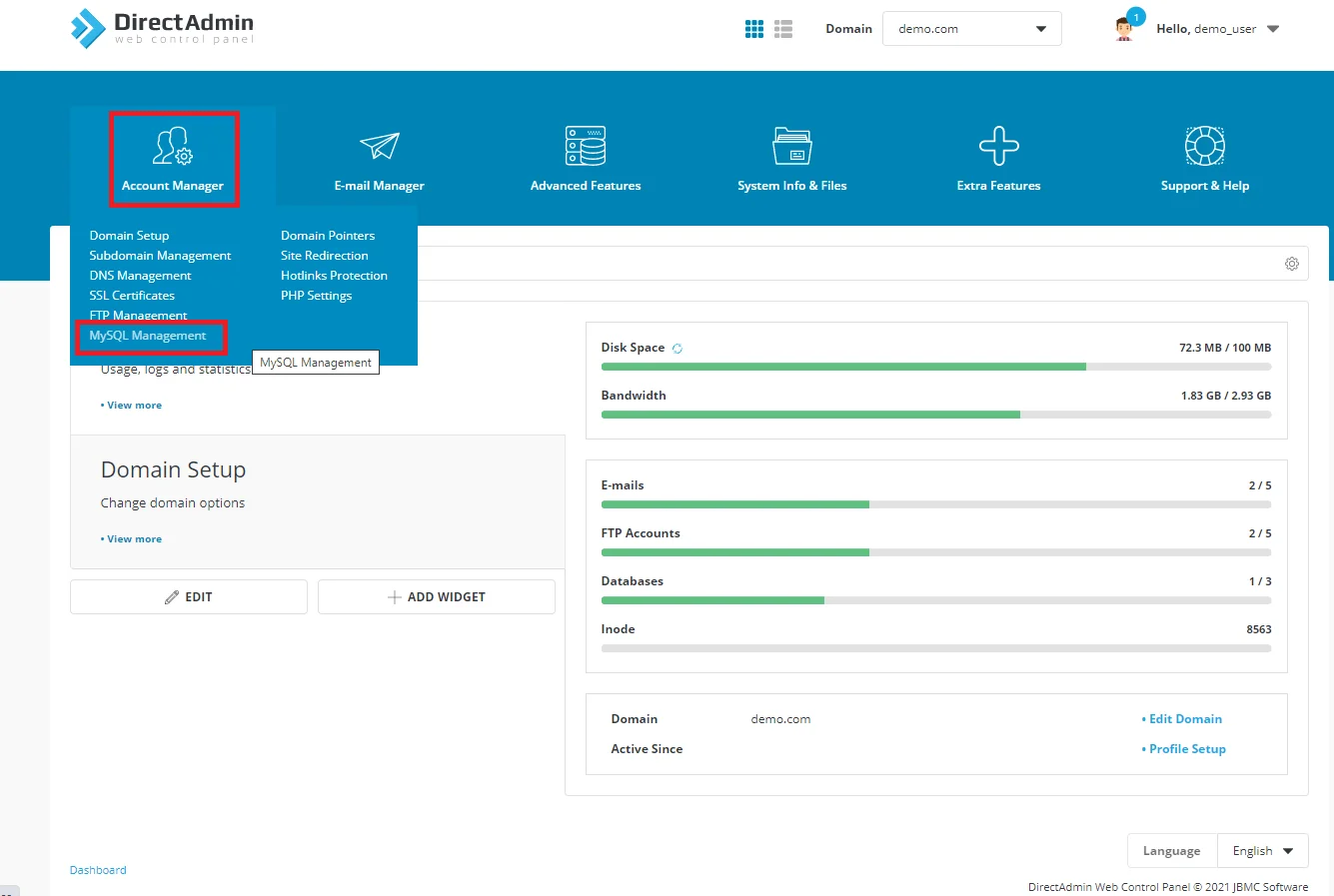Viewport: 1334px width, 896px height.
Task: Open the settings gear in search bar
Action: (x=1291, y=264)
